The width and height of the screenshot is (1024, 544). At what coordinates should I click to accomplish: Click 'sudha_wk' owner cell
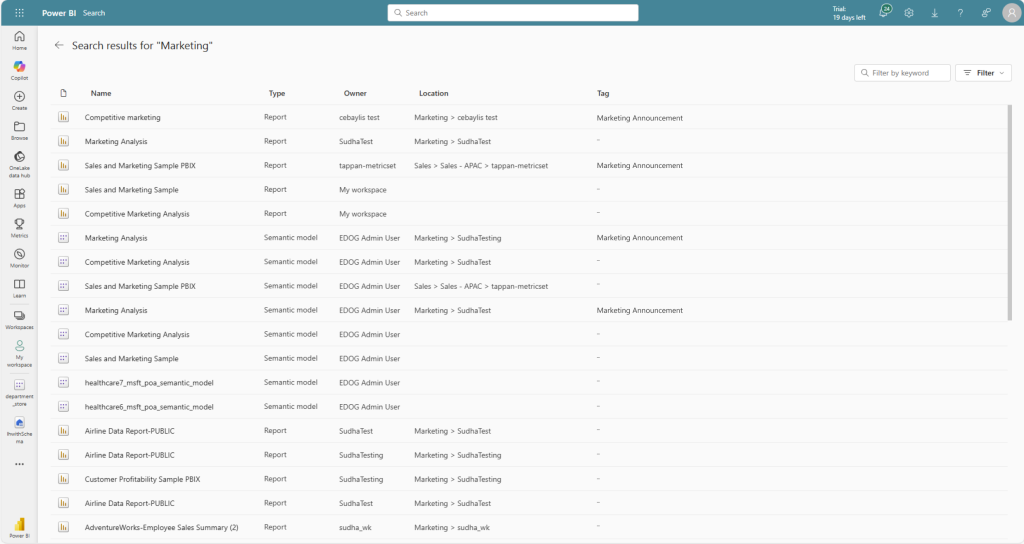coord(355,528)
